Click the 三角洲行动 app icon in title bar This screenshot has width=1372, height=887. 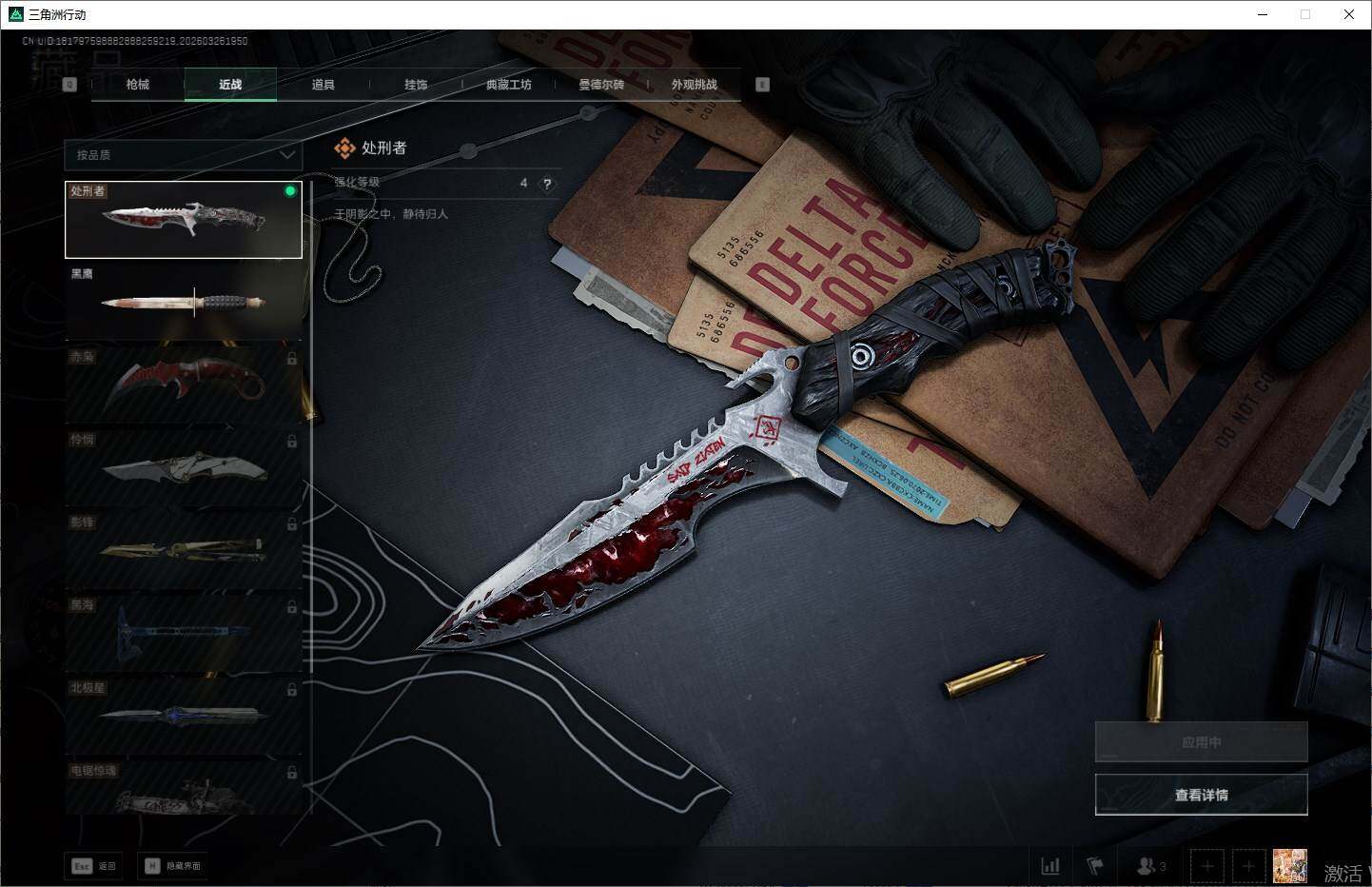pyautogui.click(x=15, y=14)
